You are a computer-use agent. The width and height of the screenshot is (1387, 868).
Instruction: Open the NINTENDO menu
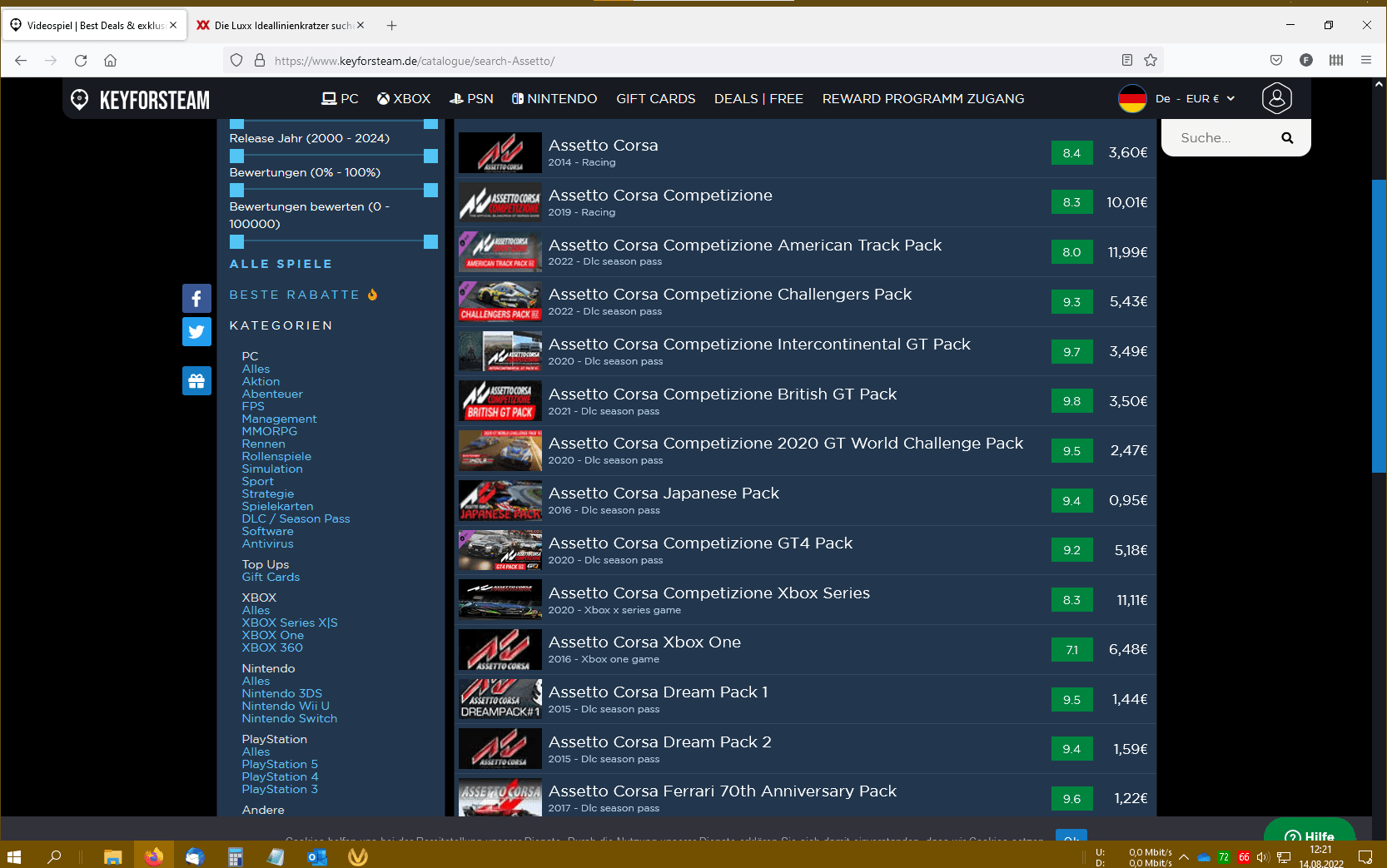tap(554, 98)
